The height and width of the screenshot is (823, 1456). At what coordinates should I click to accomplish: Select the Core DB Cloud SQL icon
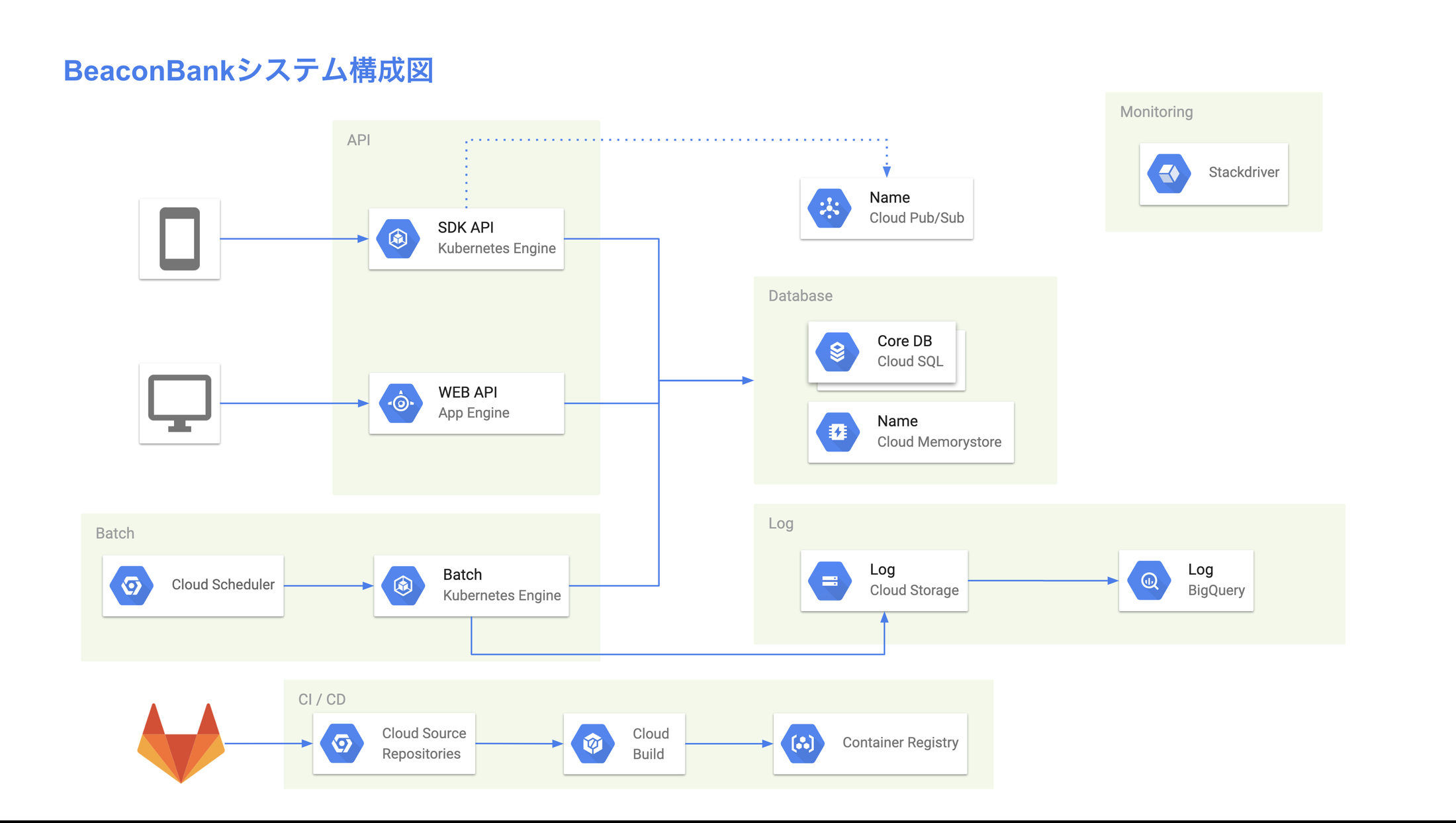tap(837, 352)
